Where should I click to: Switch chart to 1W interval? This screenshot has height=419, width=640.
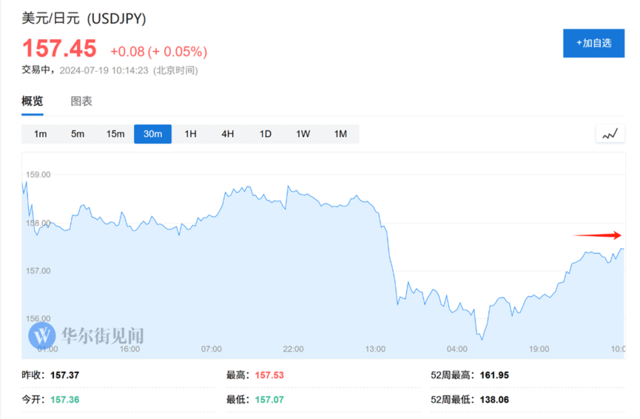coord(303,134)
